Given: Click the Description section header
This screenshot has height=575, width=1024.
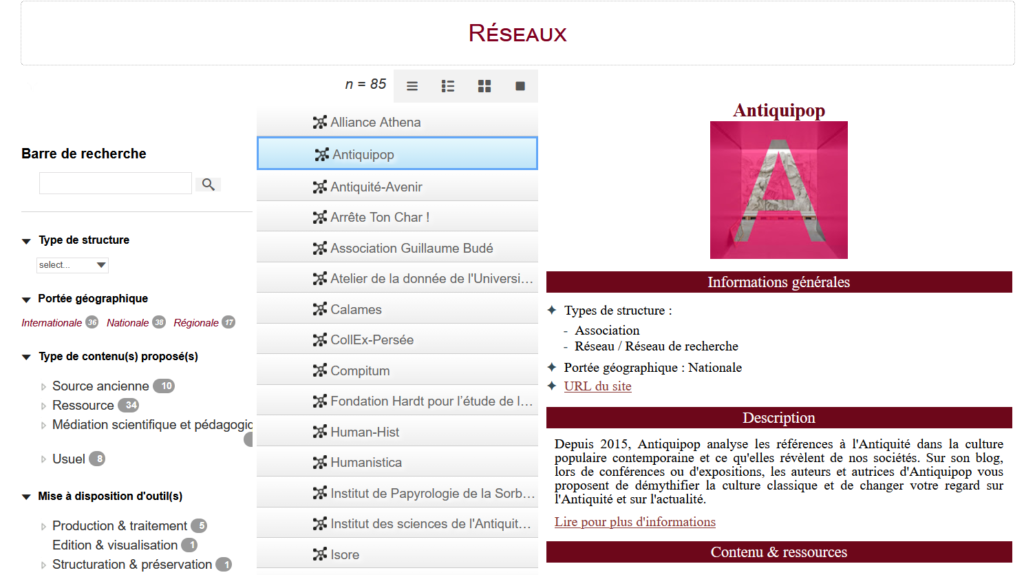Looking at the screenshot, I should coord(779,418).
